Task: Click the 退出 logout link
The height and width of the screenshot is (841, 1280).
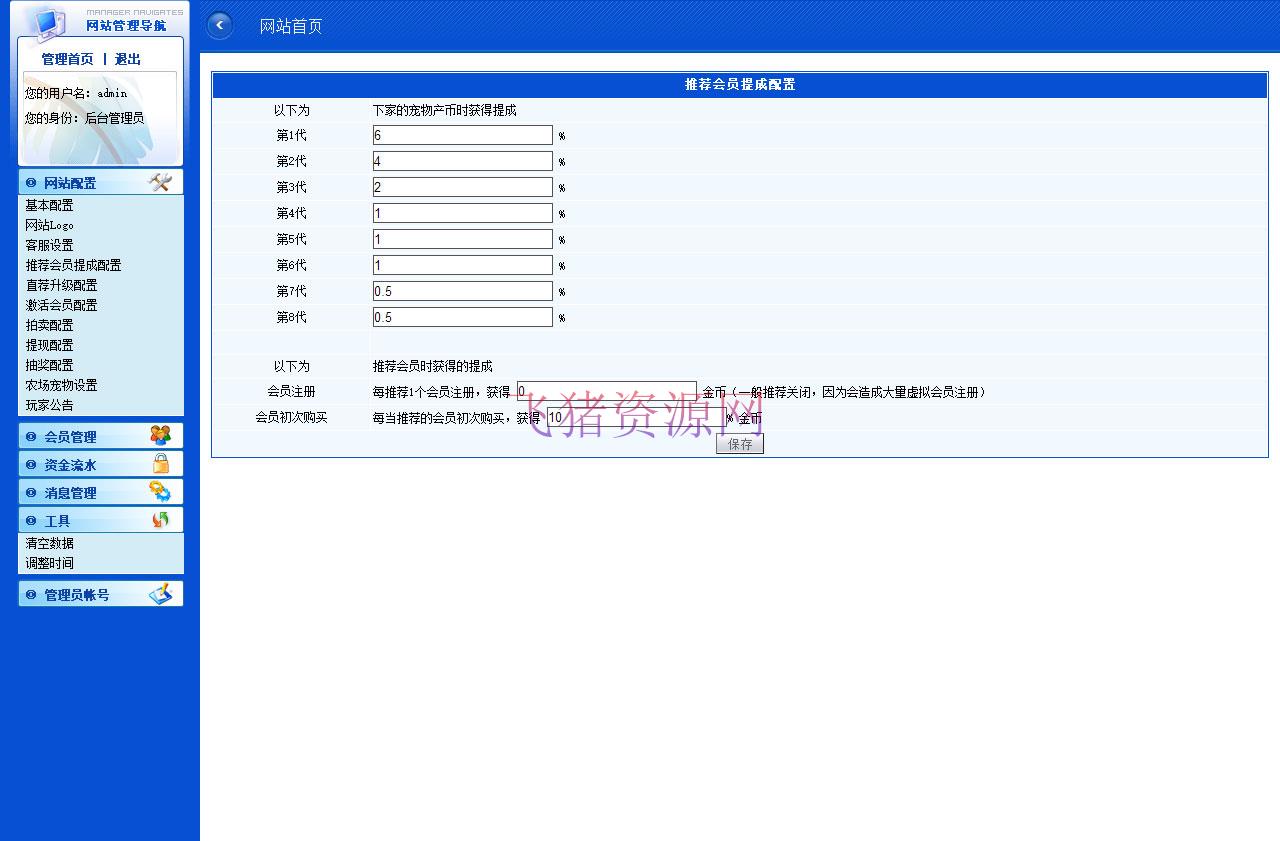Action: click(x=128, y=59)
